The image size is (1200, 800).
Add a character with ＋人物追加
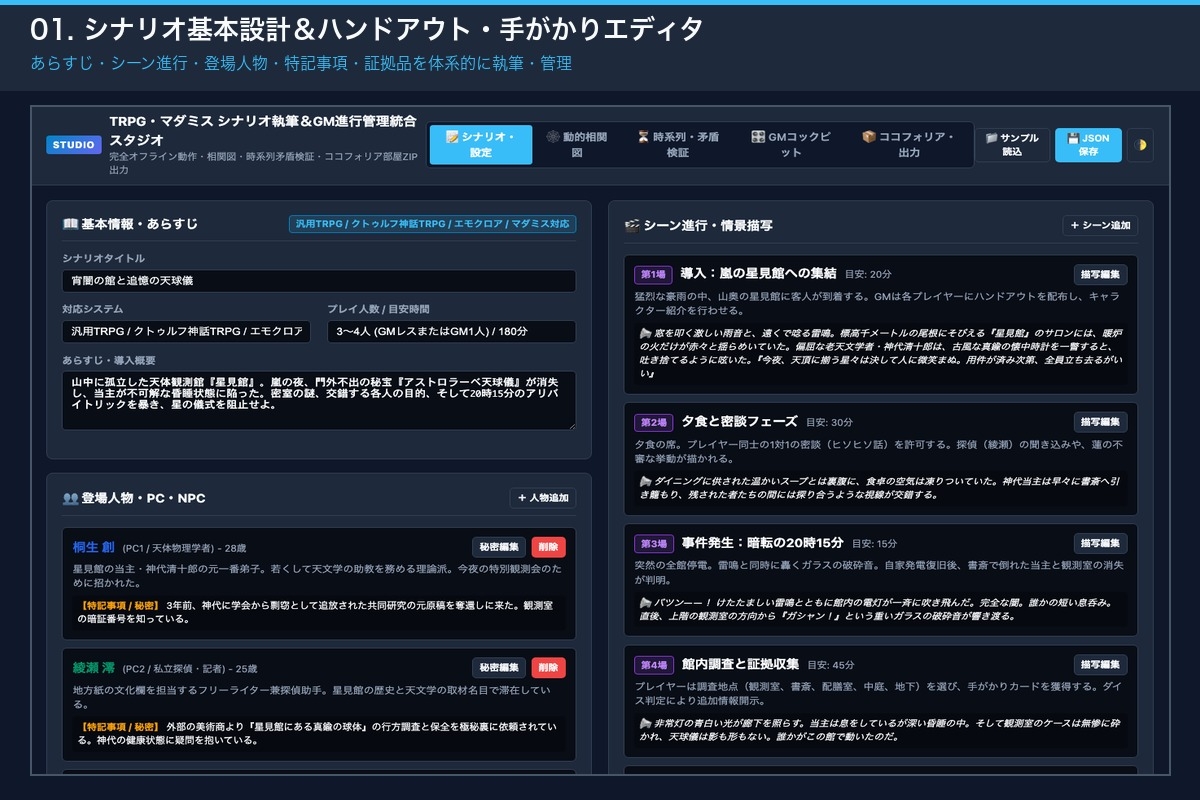[x=543, y=498]
